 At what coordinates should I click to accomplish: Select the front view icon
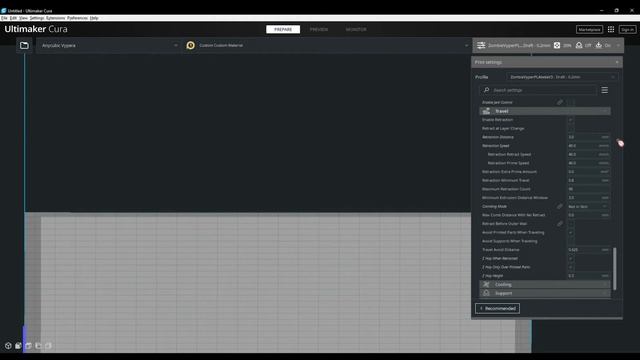[x=18, y=346]
